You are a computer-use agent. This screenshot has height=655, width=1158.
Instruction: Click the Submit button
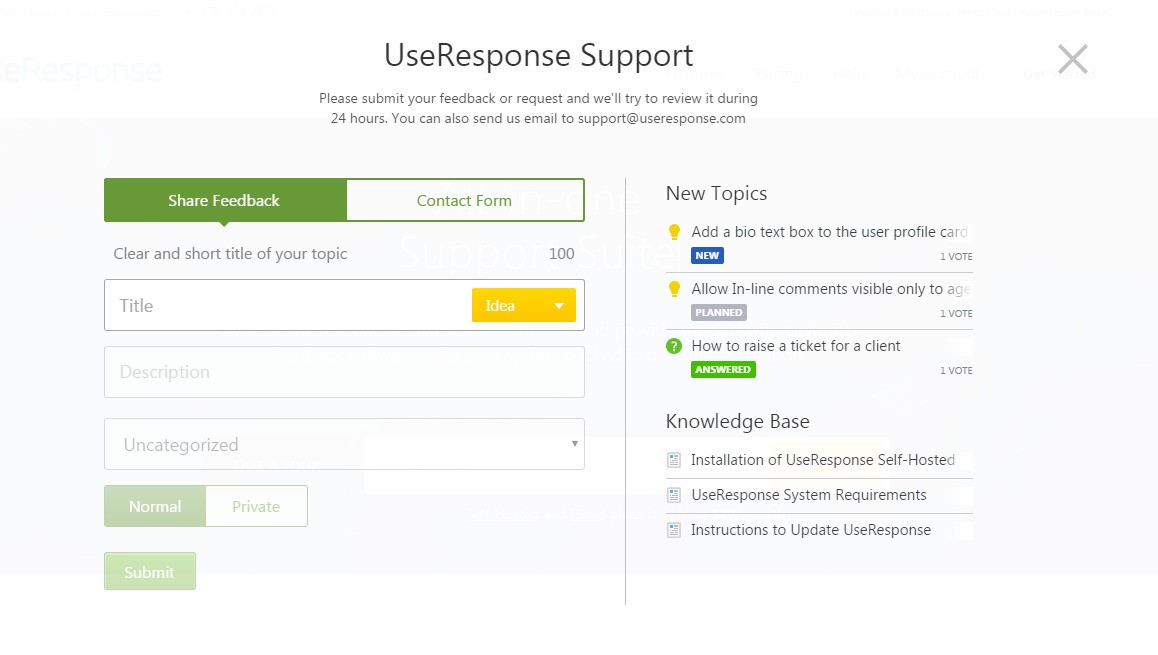[149, 571]
